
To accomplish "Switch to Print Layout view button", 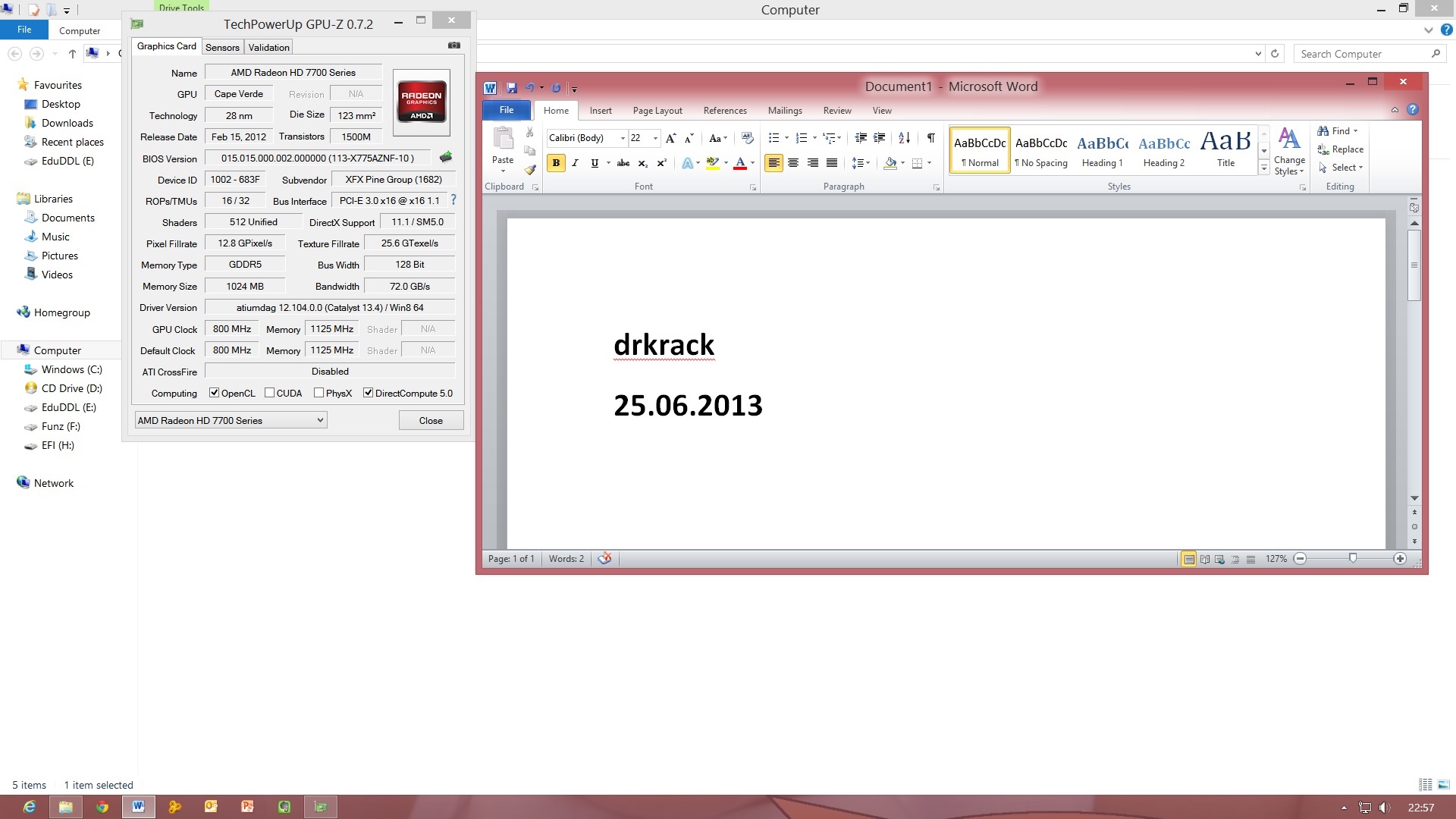I will click(1188, 560).
